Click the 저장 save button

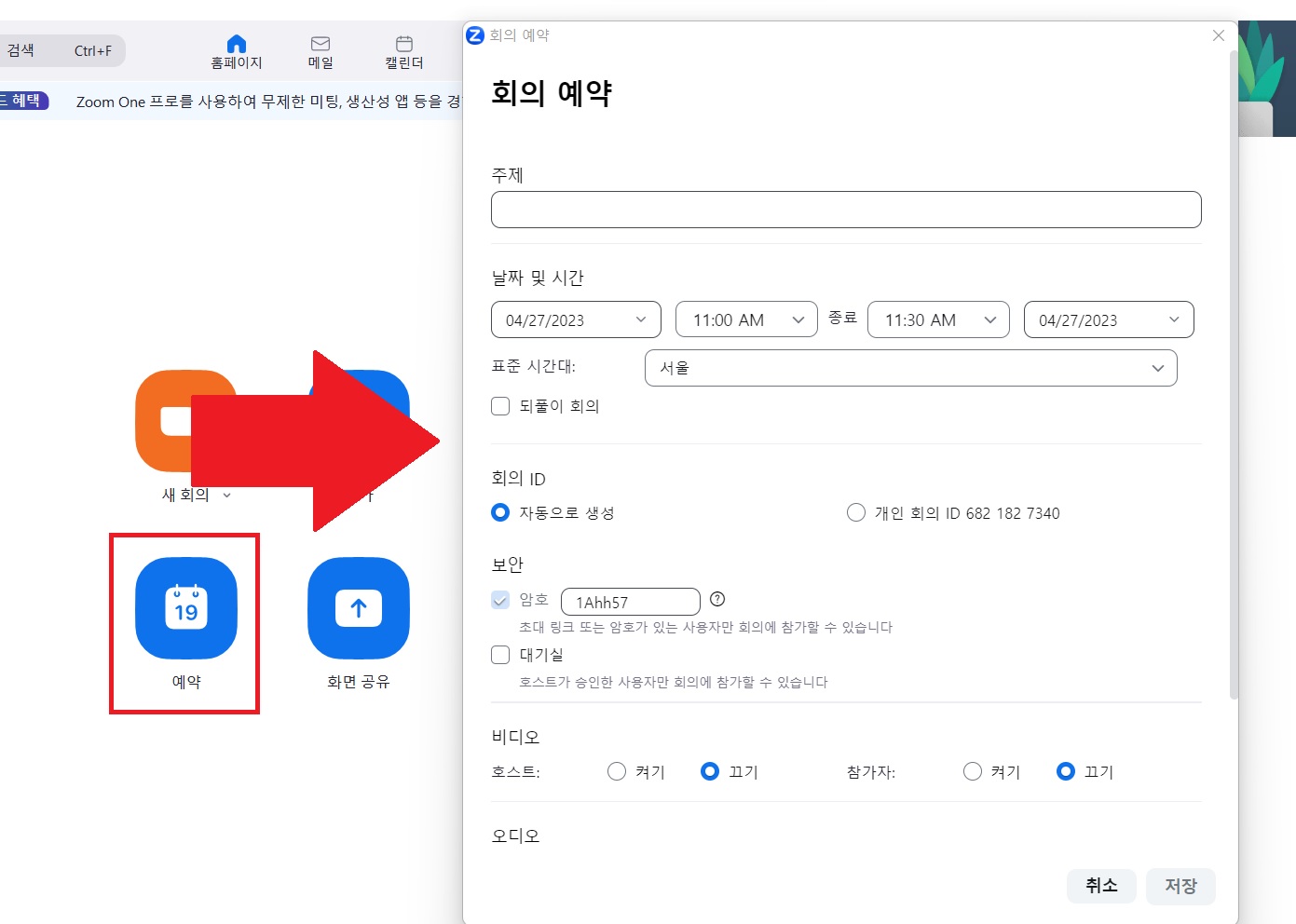1180,886
